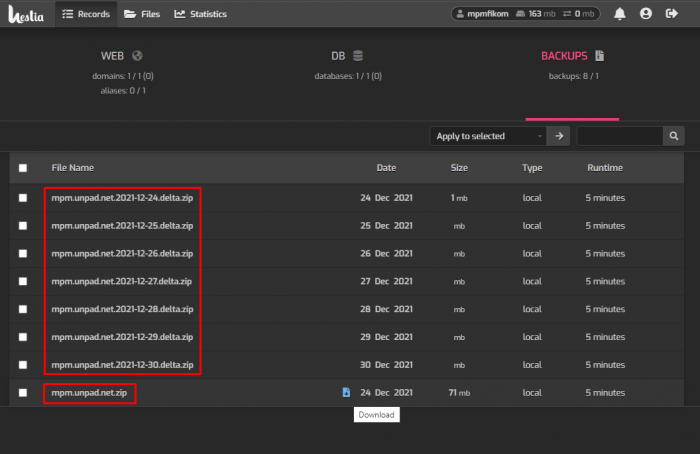Check the 2021-12-29 delta backup box
Image resolution: width=700 pixels, height=454 pixels.
23,337
